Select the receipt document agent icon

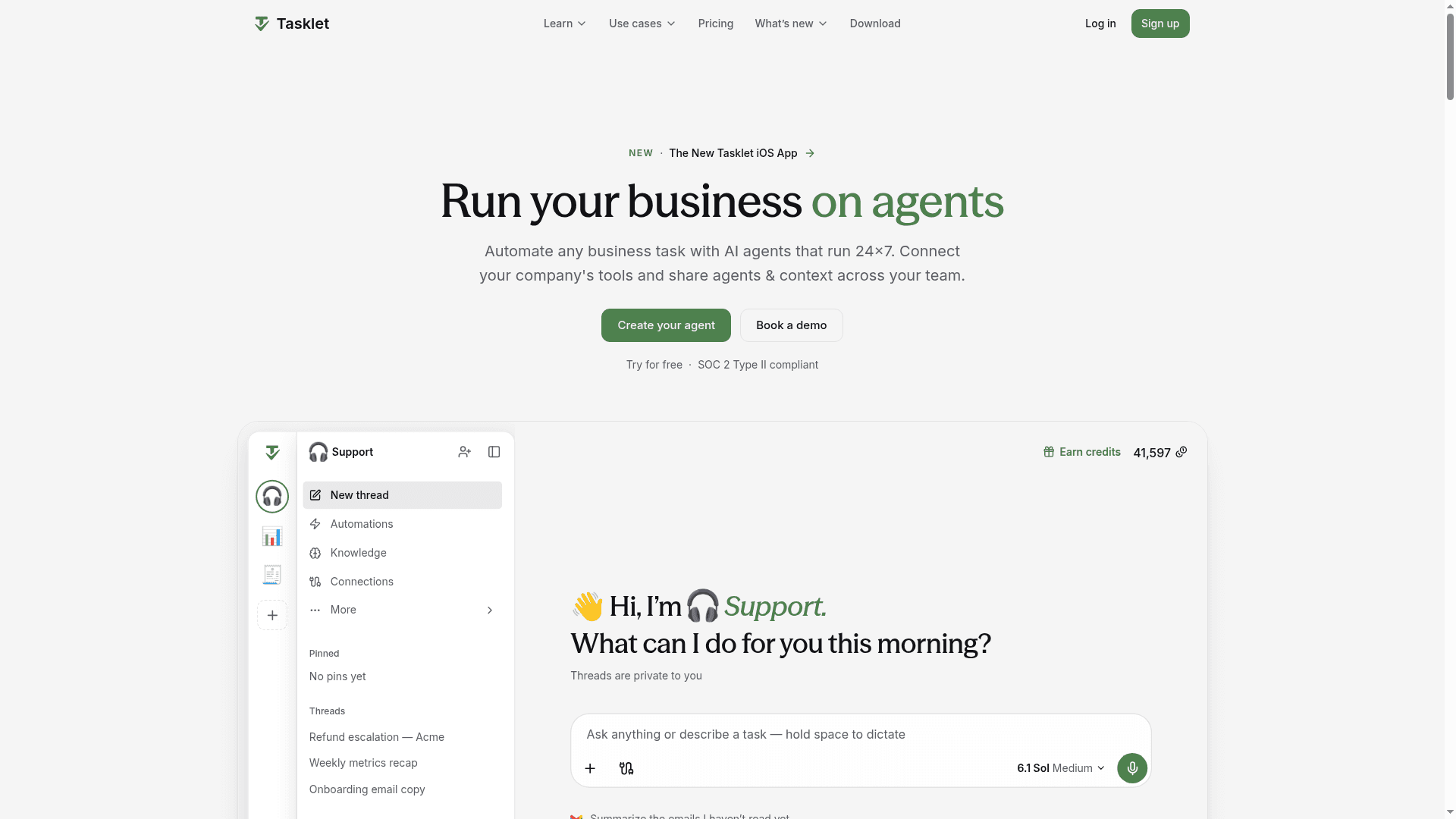(272, 575)
